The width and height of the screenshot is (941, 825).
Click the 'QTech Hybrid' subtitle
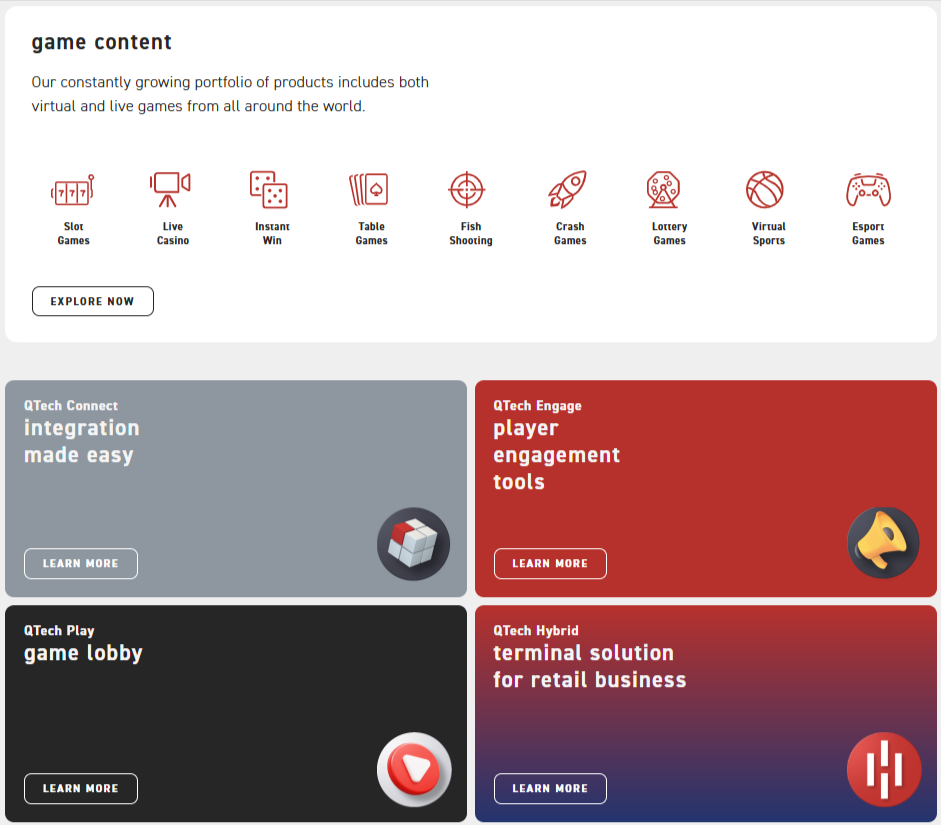(x=536, y=631)
